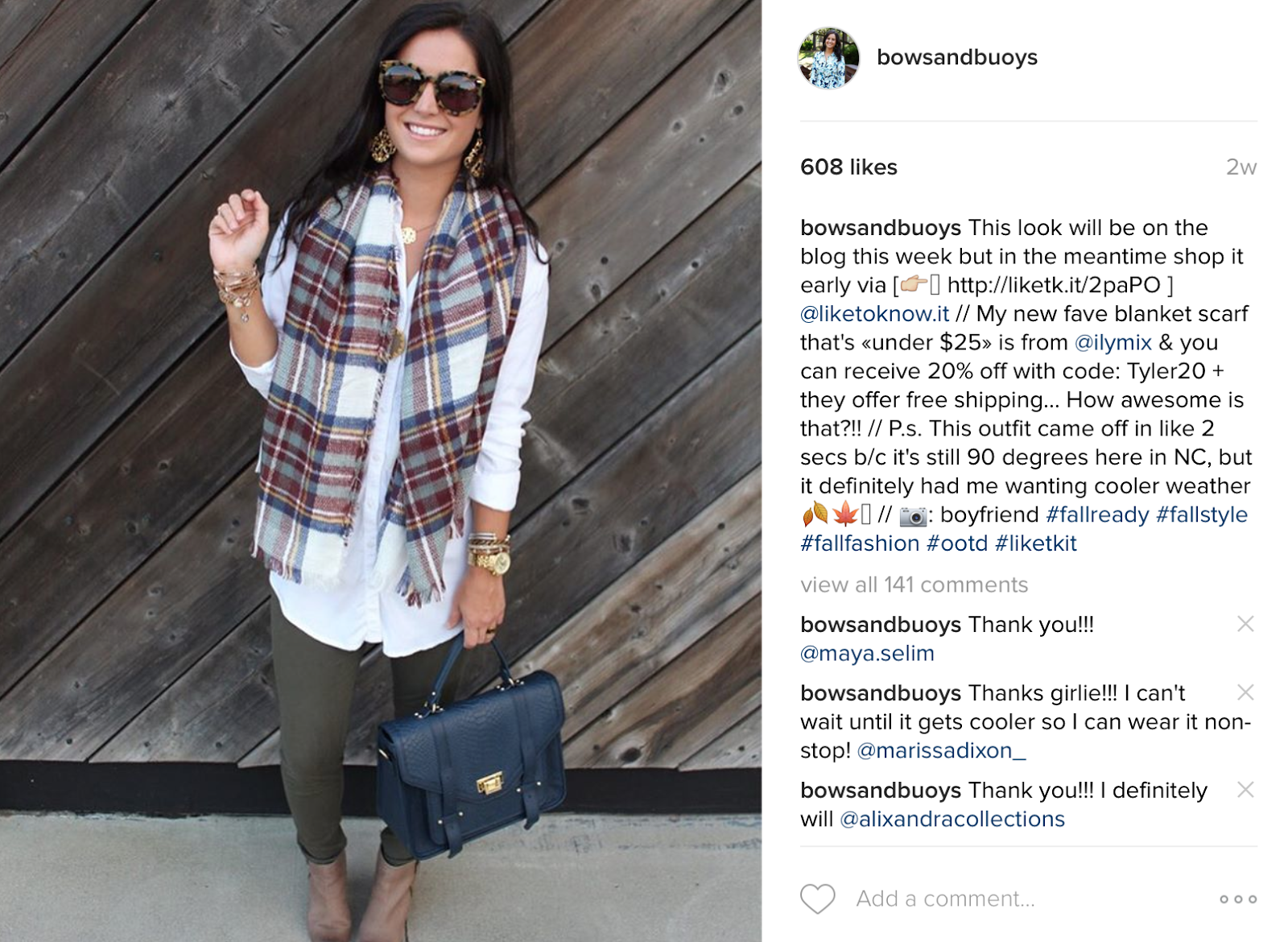This screenshot has width=1288, height=942.
Task: Open the #fallfashion hashtag
Action: [x=860, y=543]
